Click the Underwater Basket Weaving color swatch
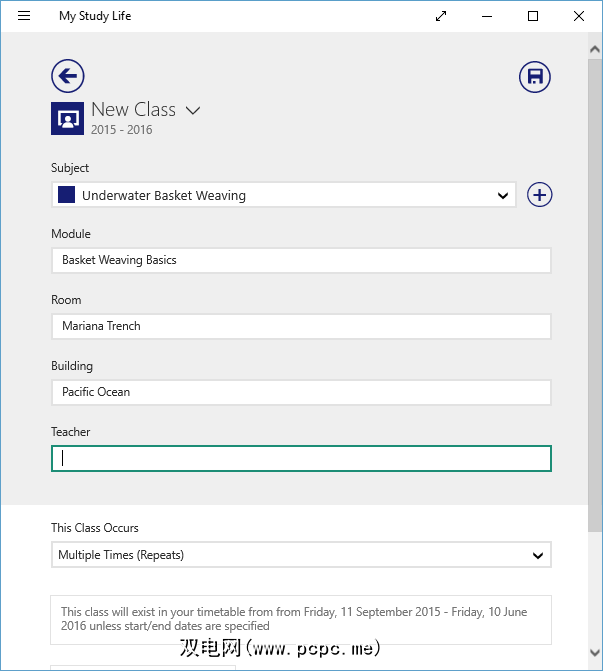 pos(67,195)
